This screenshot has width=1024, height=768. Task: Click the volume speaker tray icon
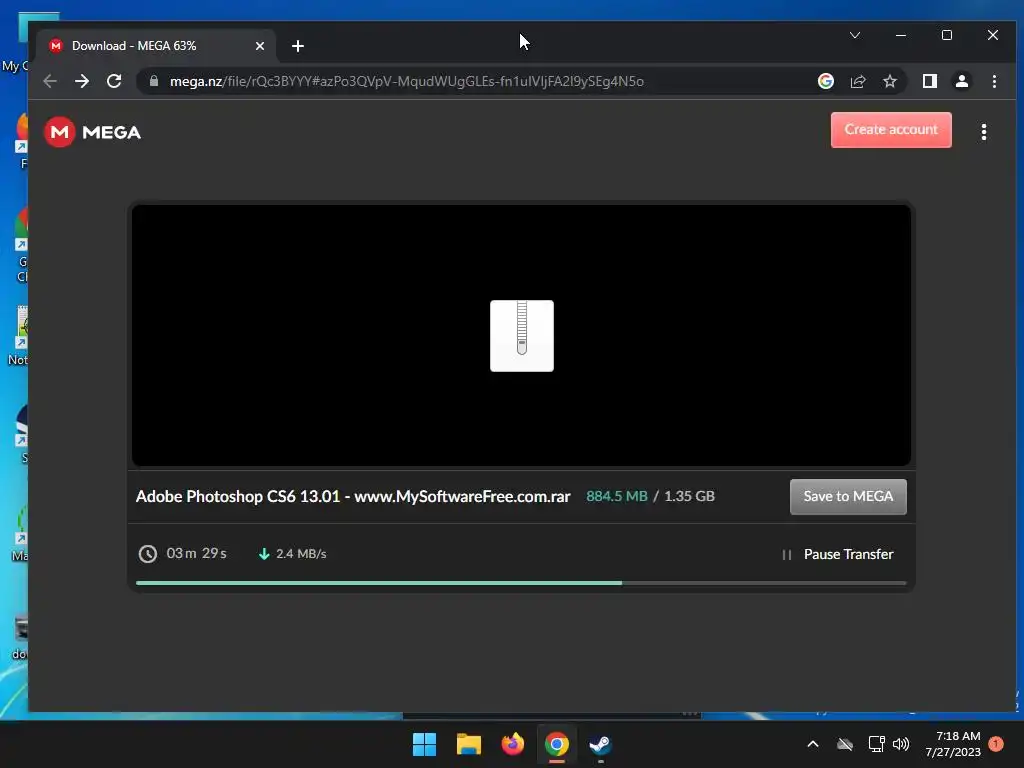901,744
